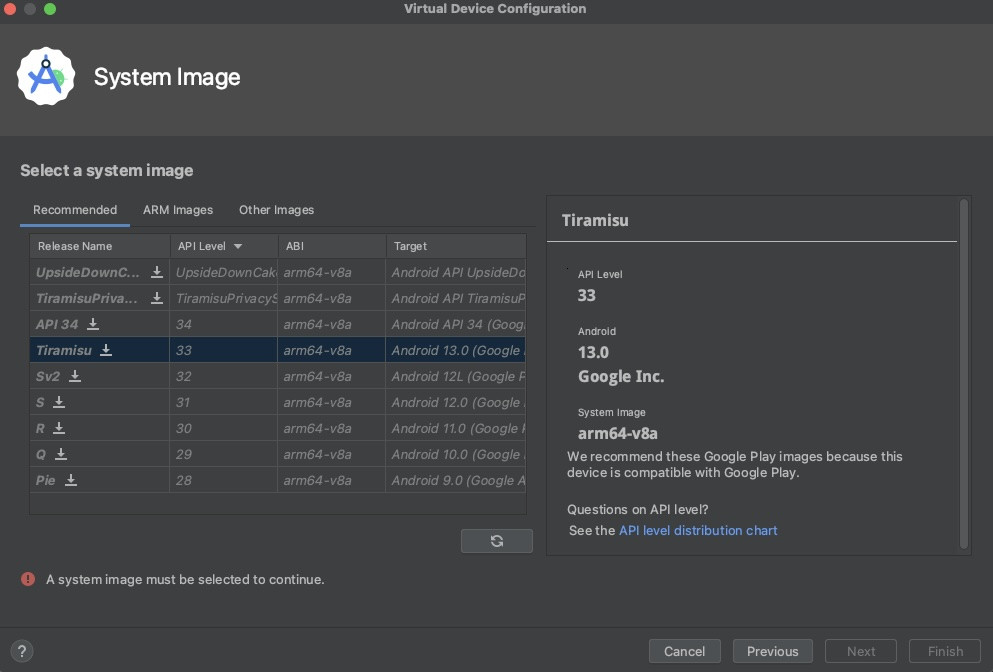
Task: Download the Pie system image
Action: pyautogui.click(x=71, y=480)
